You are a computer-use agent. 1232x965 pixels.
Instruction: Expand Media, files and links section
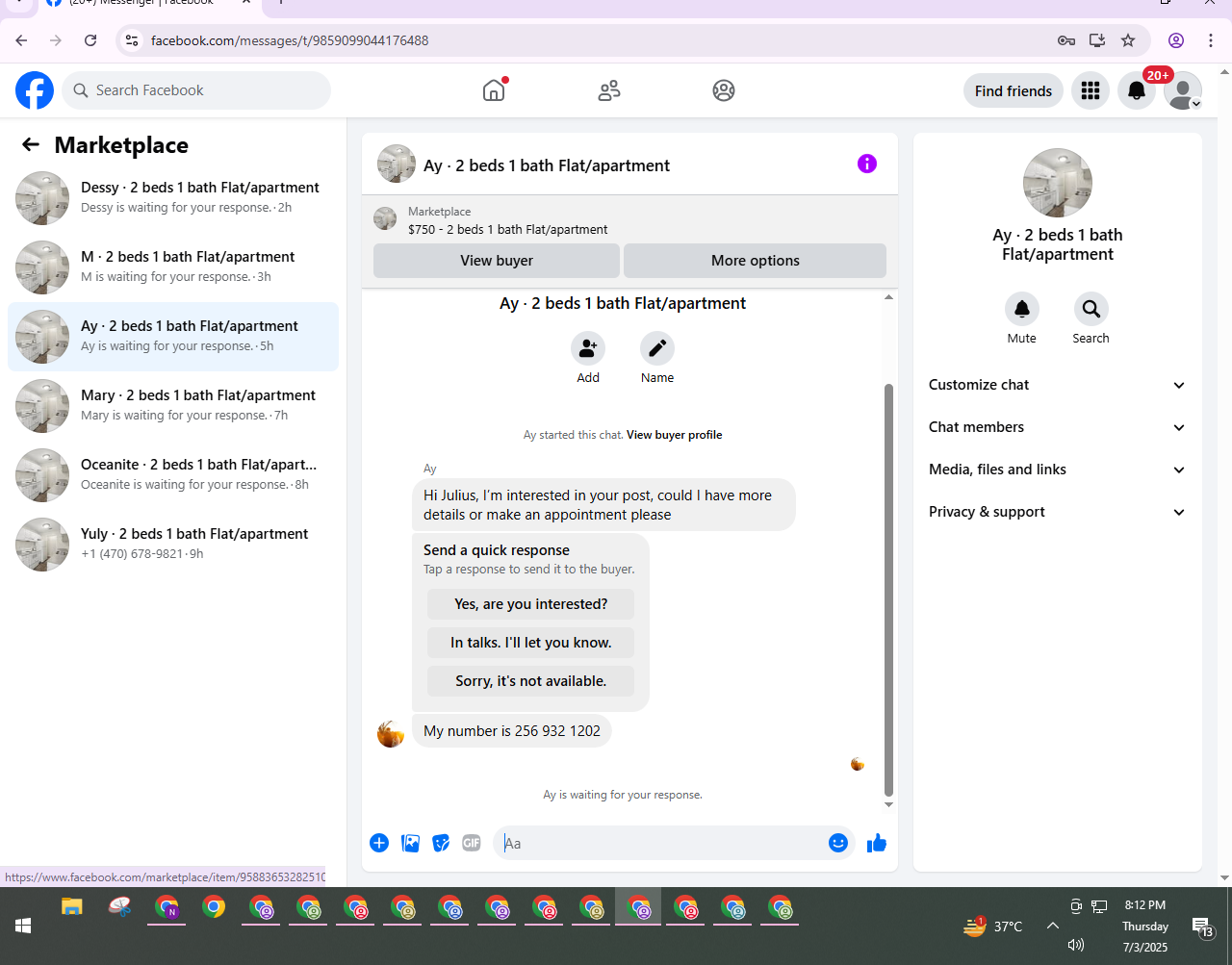pos(1058,470)
